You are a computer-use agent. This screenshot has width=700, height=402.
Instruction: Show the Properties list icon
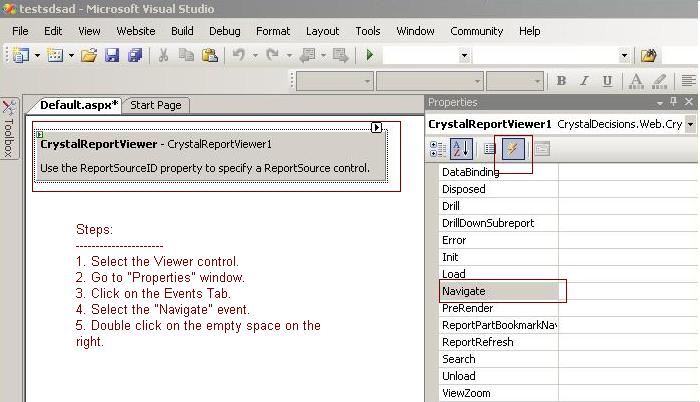pos(490,149)
